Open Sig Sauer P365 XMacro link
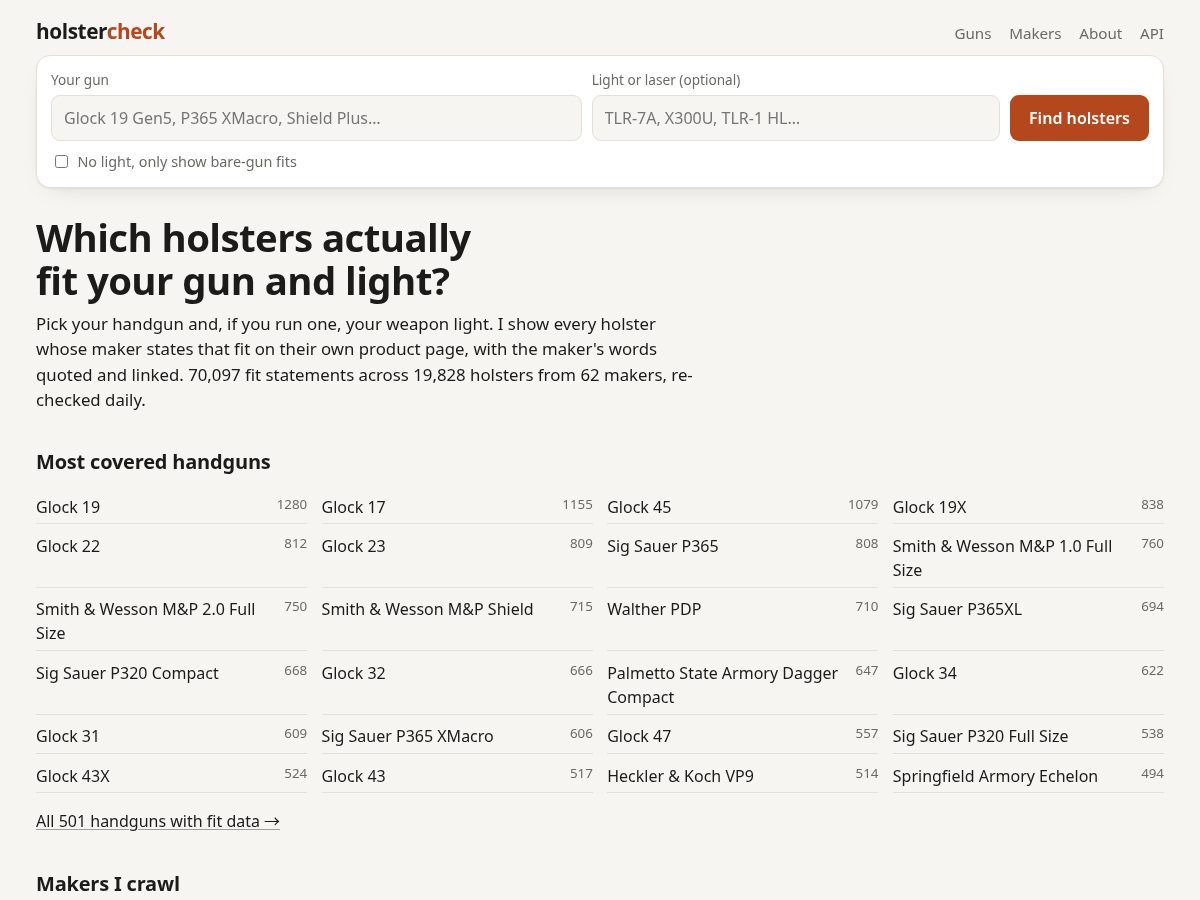The height and width of the screenshot is (900, 1200). (407, 736)
